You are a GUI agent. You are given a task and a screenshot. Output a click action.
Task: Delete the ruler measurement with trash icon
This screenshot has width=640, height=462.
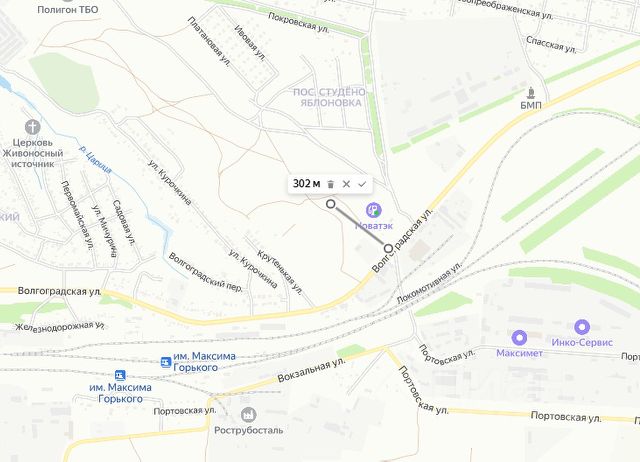click(x=331, y=184)
